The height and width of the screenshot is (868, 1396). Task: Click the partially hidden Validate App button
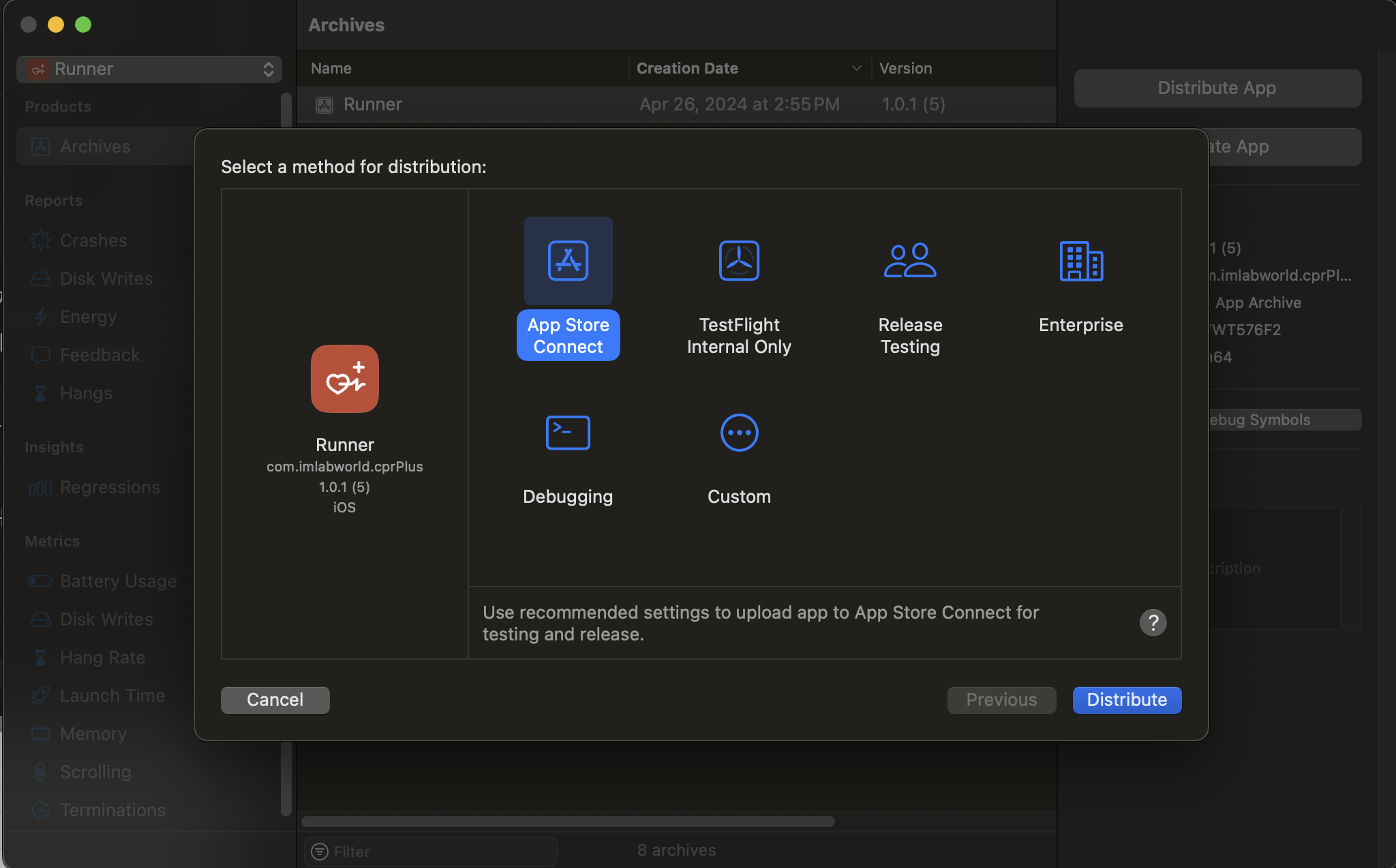click(1285, 146)
